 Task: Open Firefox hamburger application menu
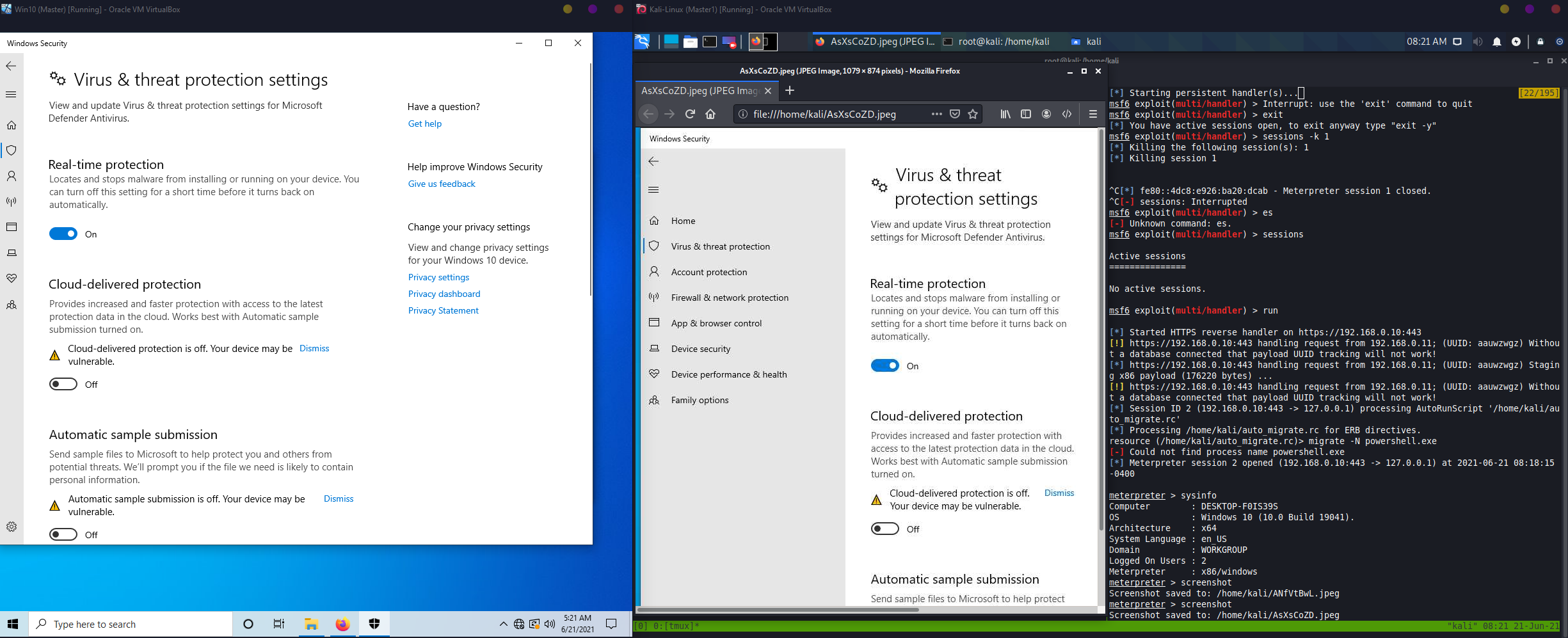[1092, 114]
